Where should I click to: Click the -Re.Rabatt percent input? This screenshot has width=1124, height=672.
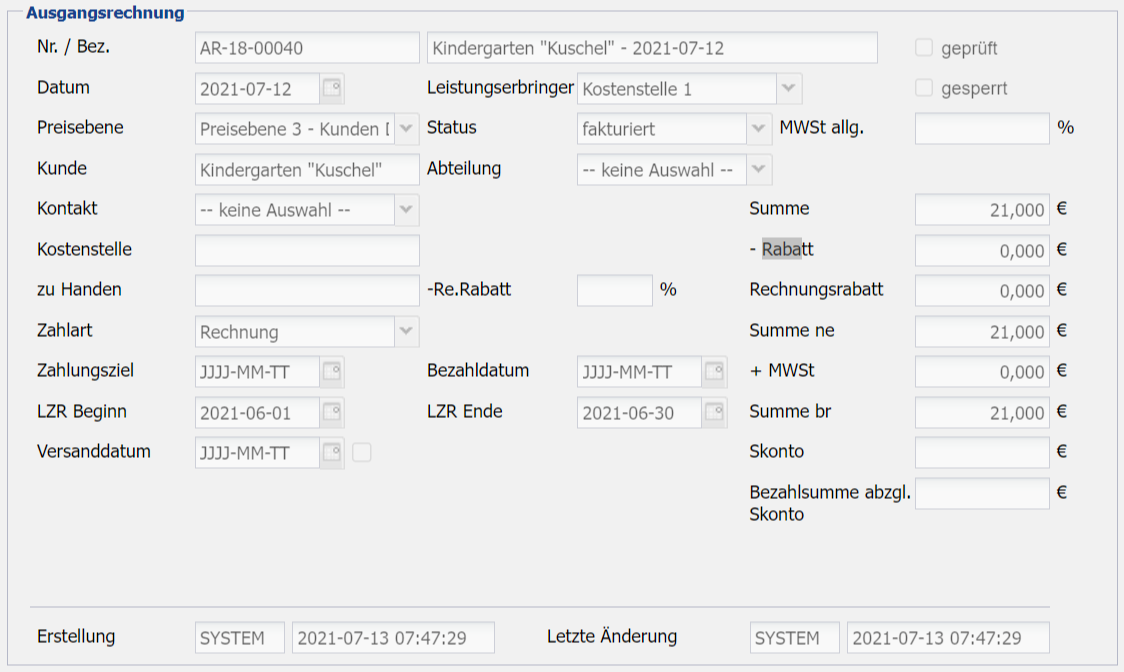pyautogui.click(x=614, y=290)
